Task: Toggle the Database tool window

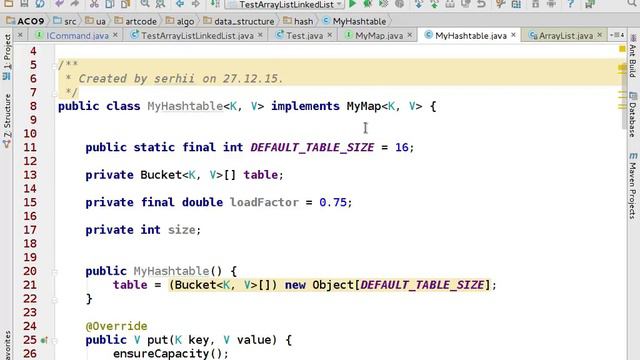Action: point(633,115)
